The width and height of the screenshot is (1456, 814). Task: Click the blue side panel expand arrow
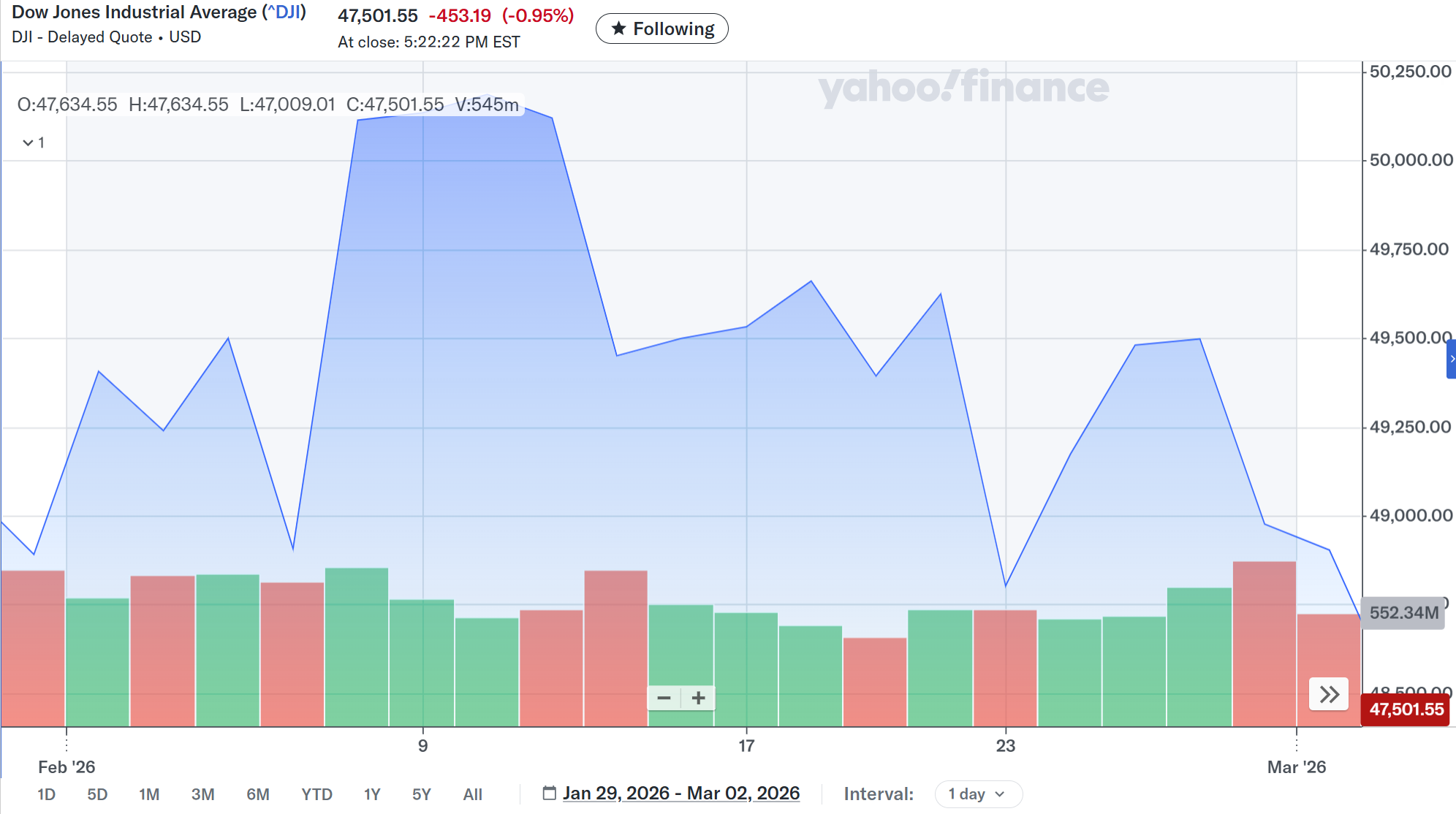tap(1451, 360)
